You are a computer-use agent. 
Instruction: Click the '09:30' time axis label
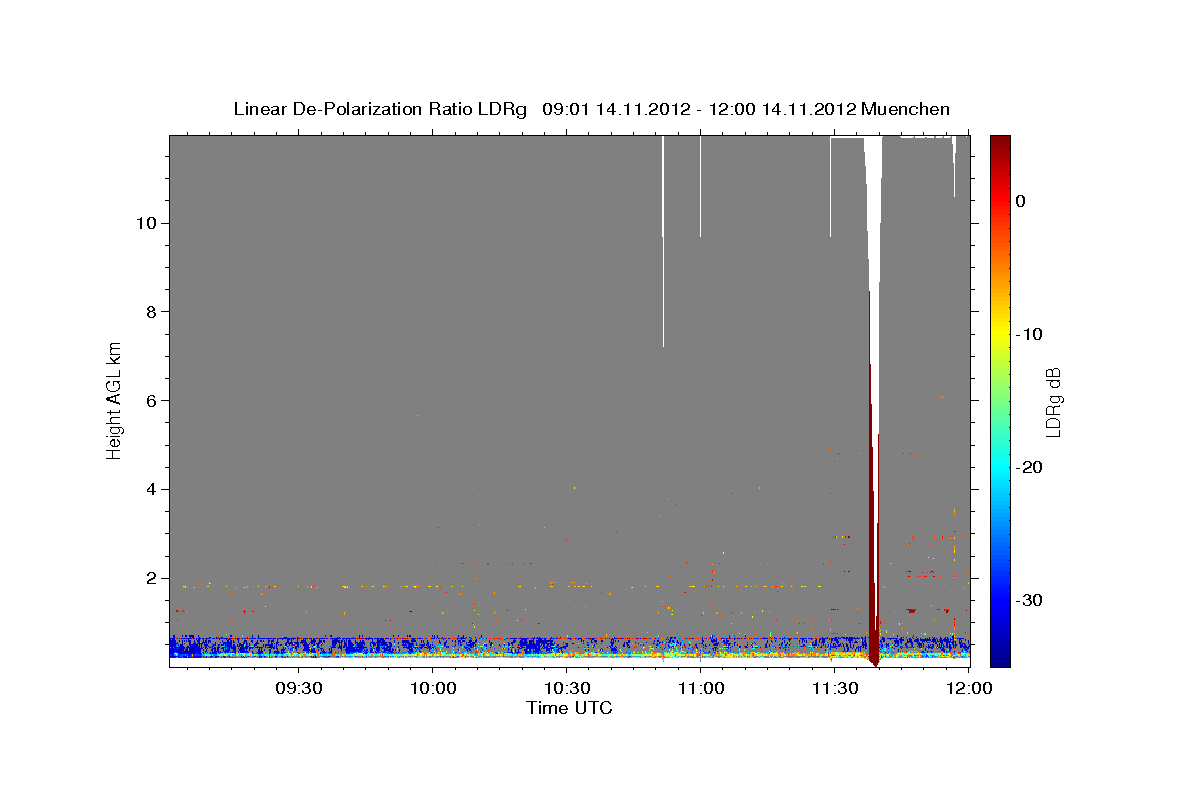point(299,689)
